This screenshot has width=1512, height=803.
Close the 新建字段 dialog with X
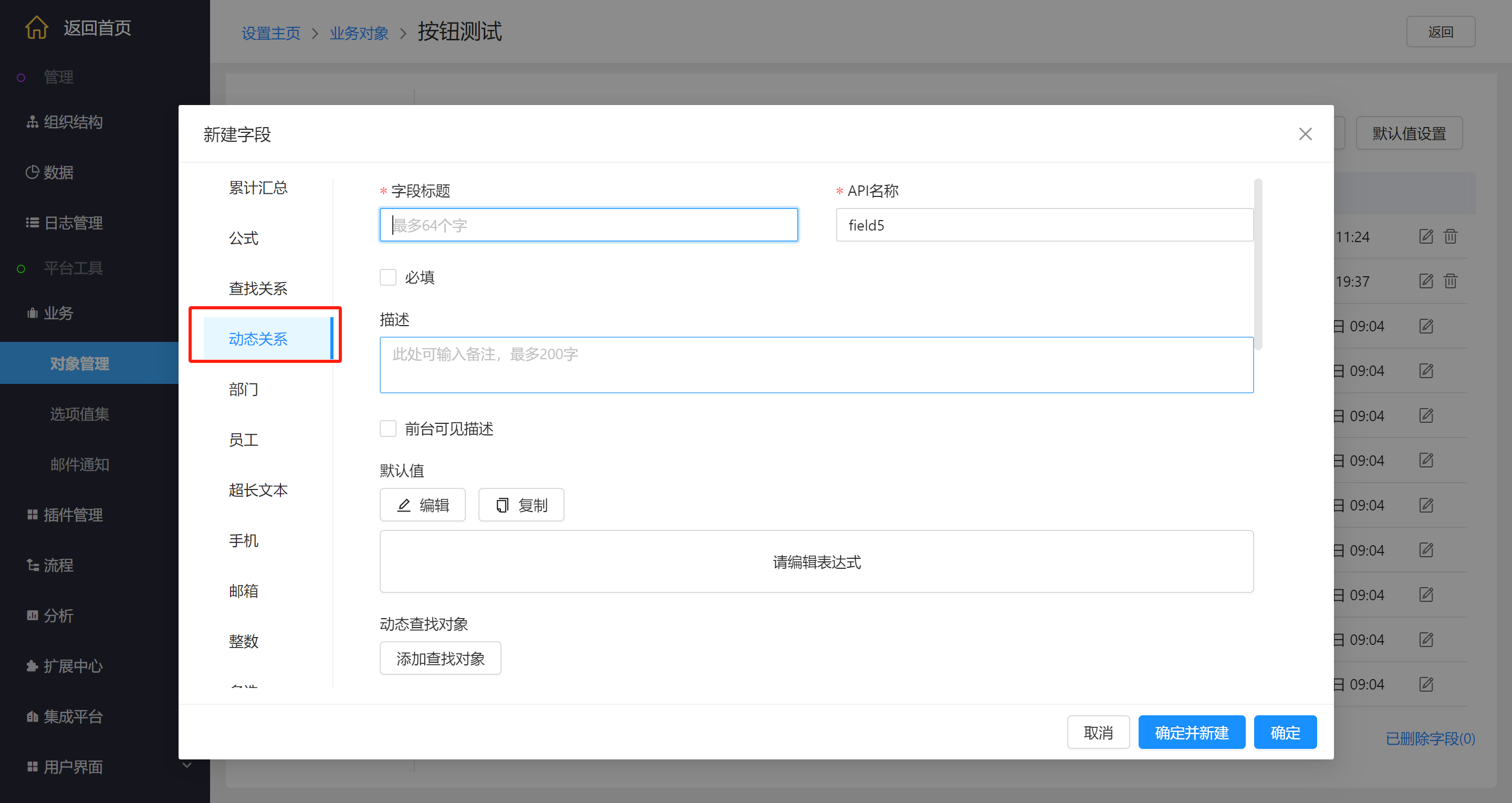pos(1305,134)
